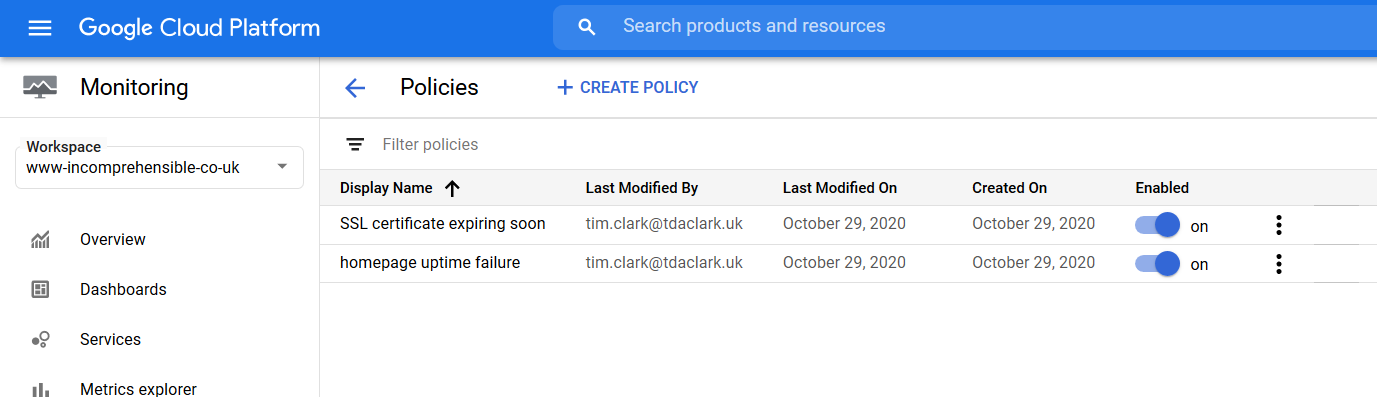Click the Monitoring chart logo icon
The height and width of the screenshot is (397, 1377).
pyautogui.click(x=40, y=88)
